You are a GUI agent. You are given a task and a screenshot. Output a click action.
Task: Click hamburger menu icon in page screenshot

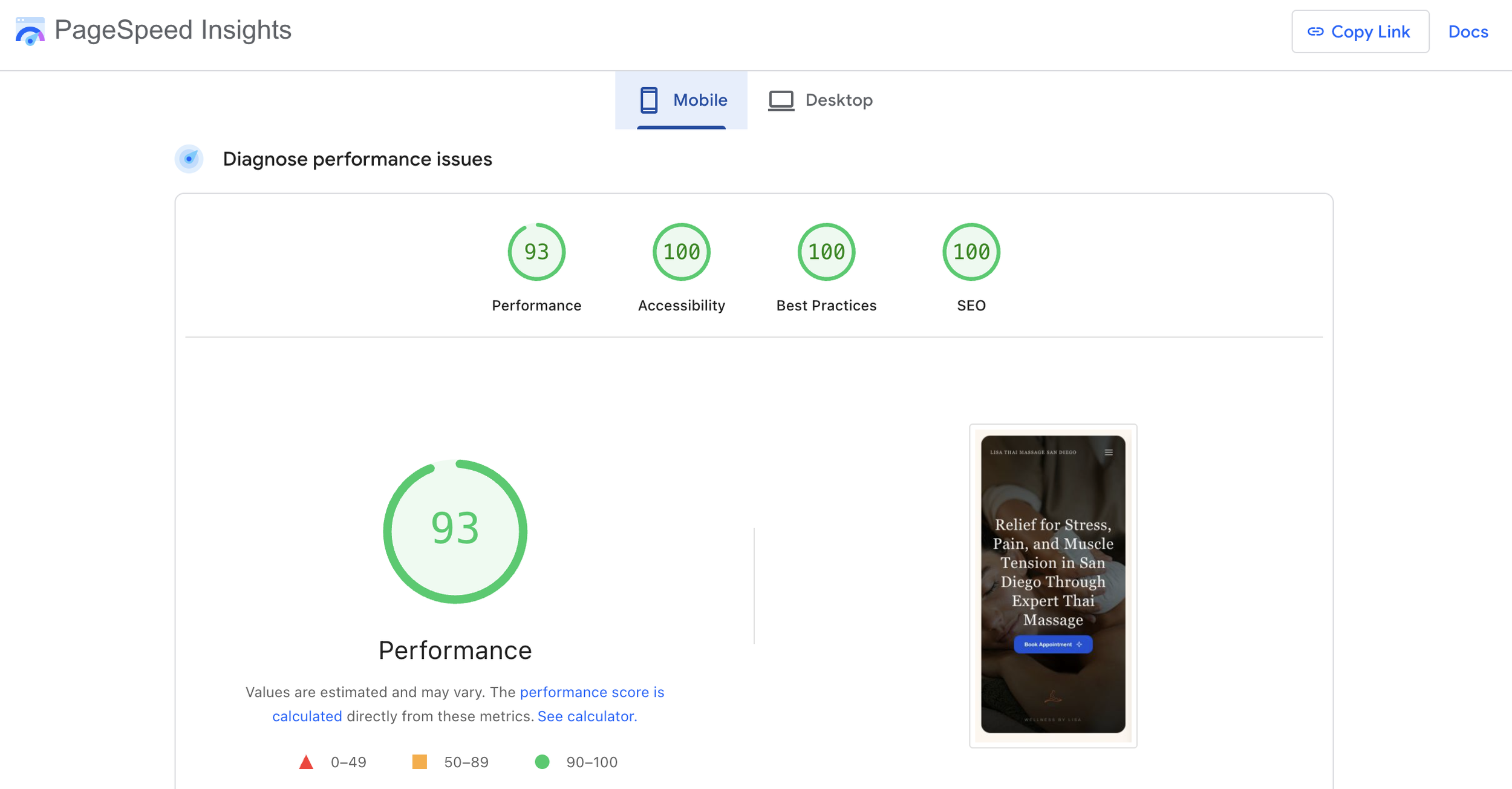tap(1109, 453)
